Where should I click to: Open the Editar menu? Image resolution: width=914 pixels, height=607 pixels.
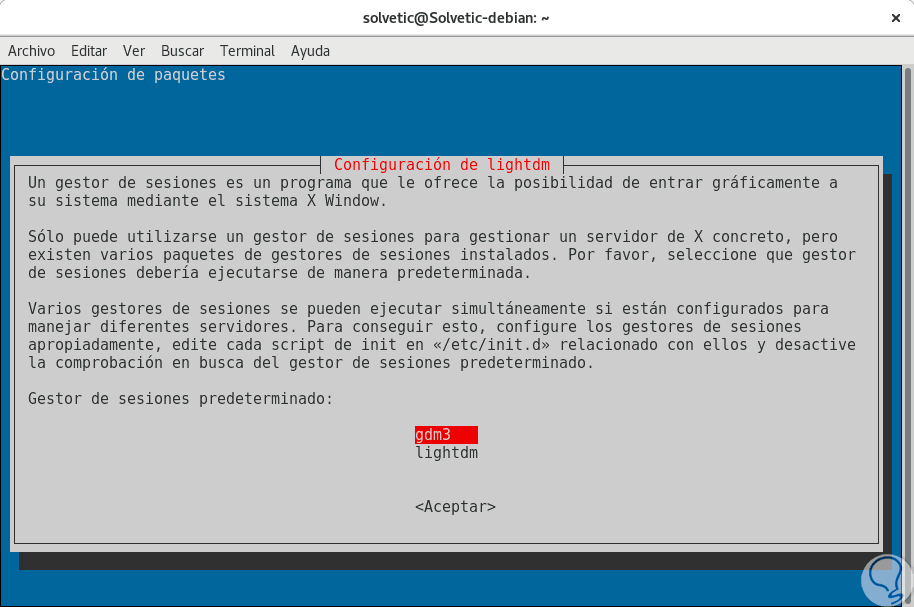[89, 51]
